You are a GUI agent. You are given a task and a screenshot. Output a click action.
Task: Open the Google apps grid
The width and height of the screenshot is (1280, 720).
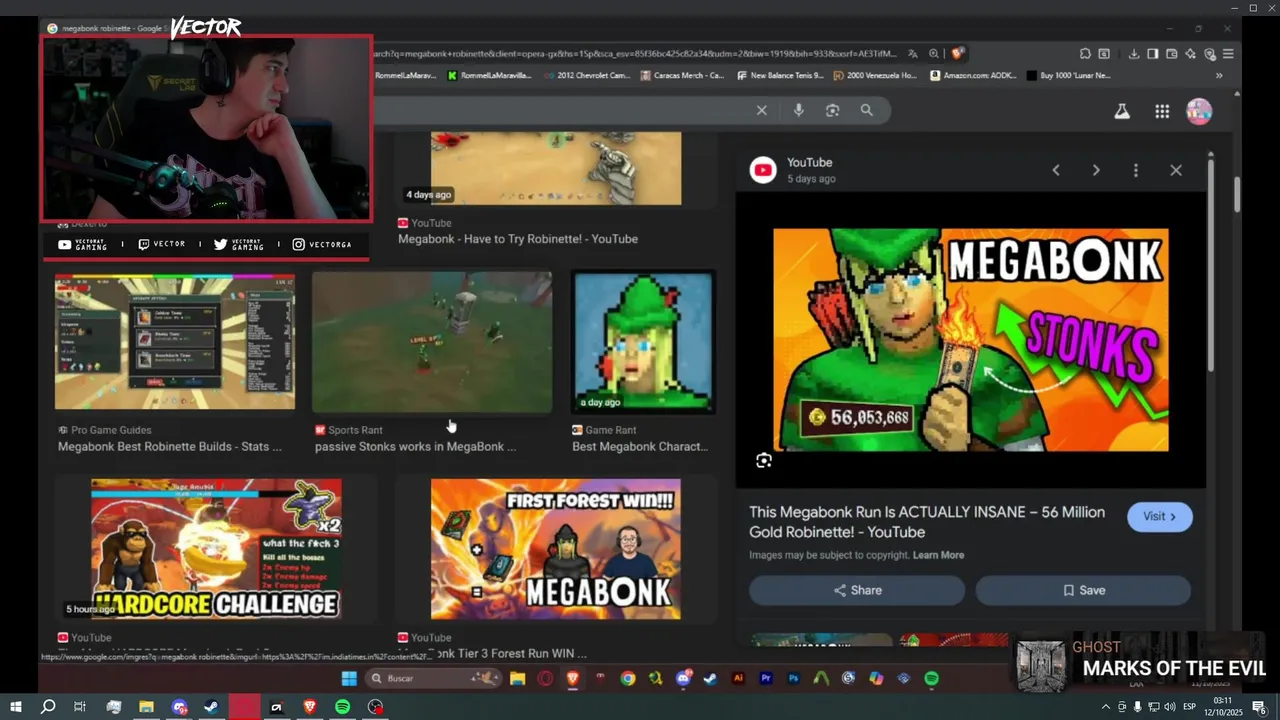pos(1162,112)
